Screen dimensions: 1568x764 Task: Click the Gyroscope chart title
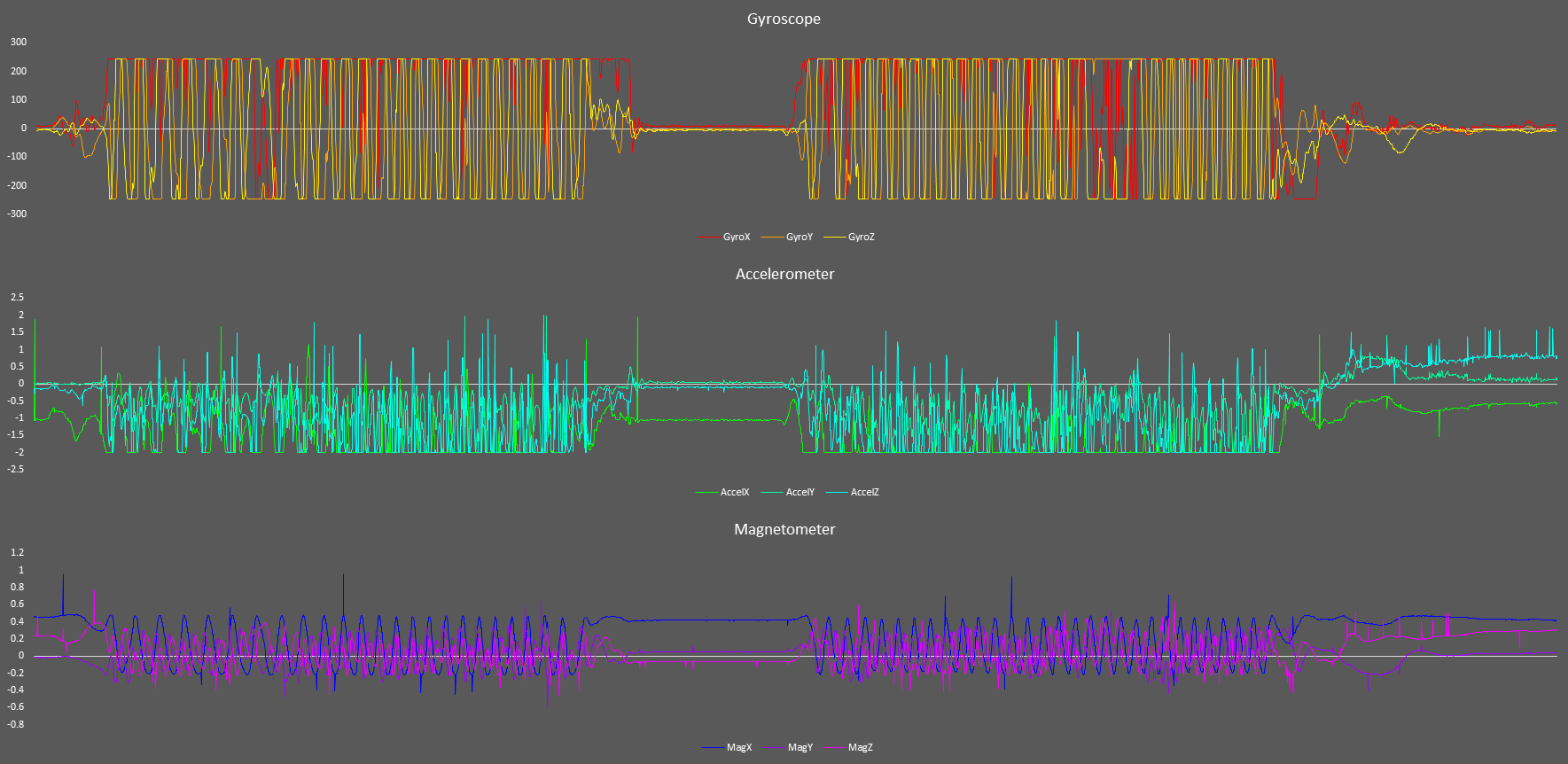pyautogui.click(x=784, y=19)
